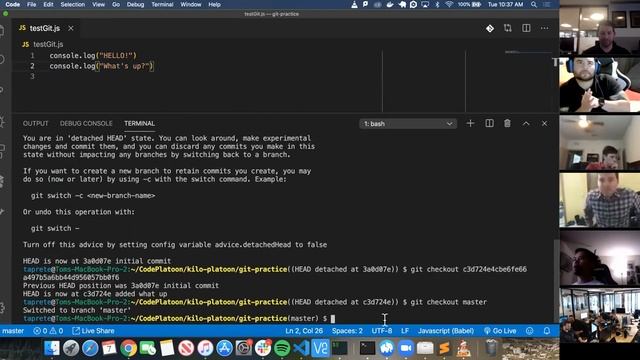Click testGit.js in the breadcrumb bar
The image size is (640, 360).
[x=48, y=44]
